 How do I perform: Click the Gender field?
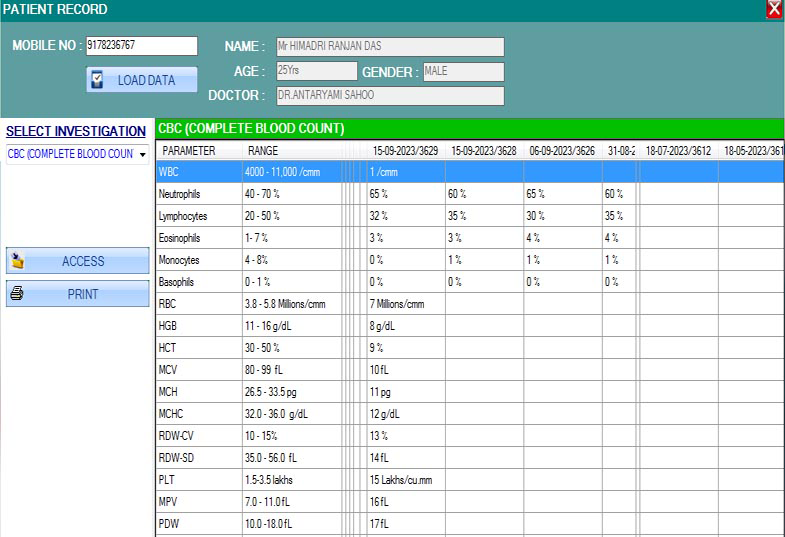pos(462,71)
